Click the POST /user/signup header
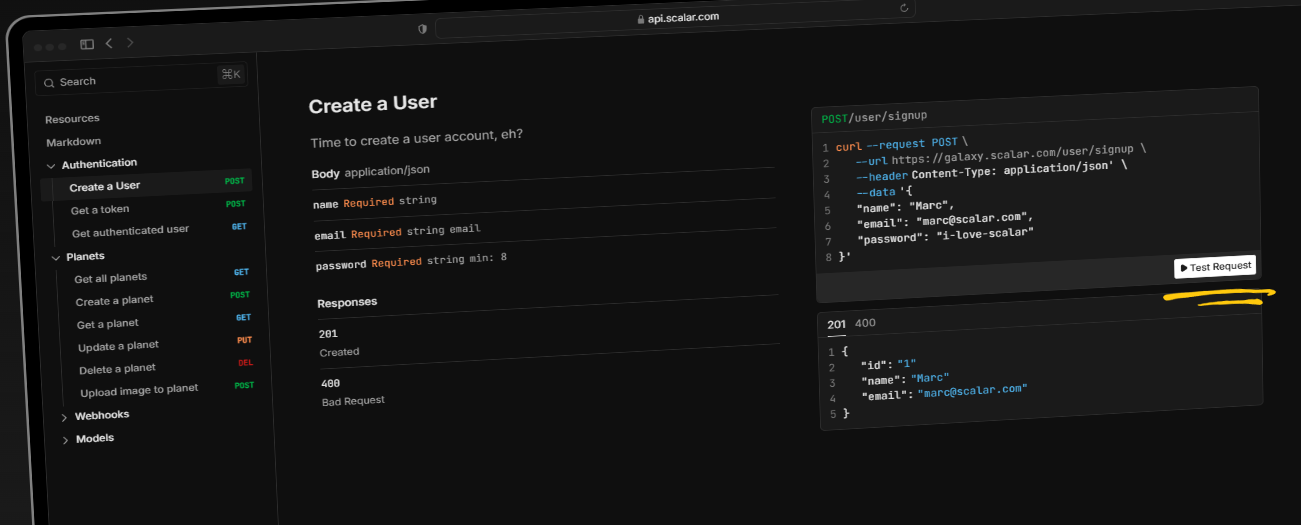The image size is (1301, 525). coord(875,117)
